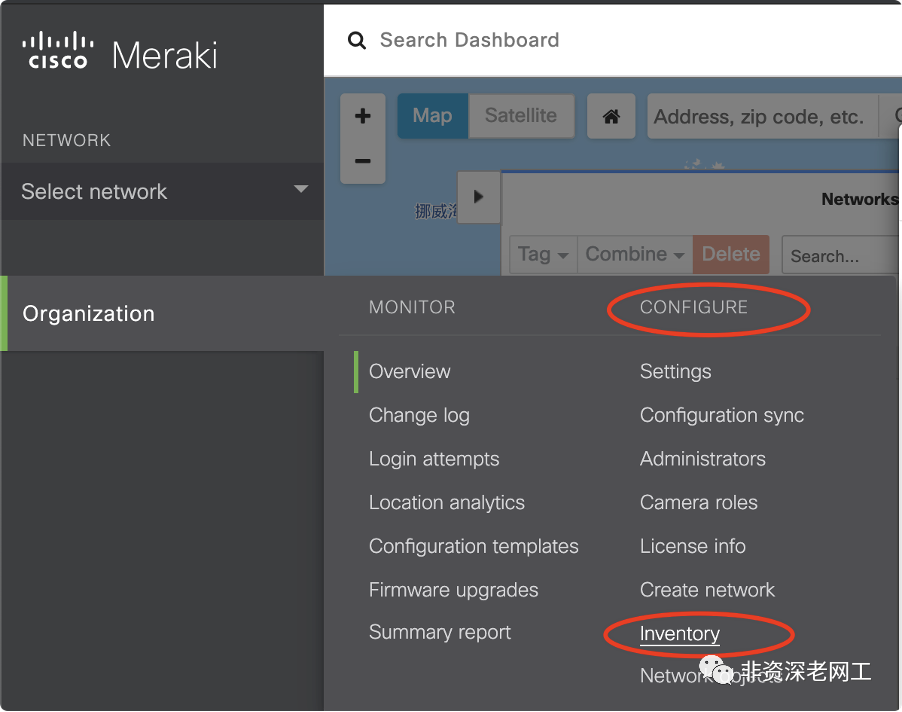Image resolution: width=902 pixels, height=712 pixels.
Task: Expand panel with the right arrow icon
Action: click(x=478, y=197)
